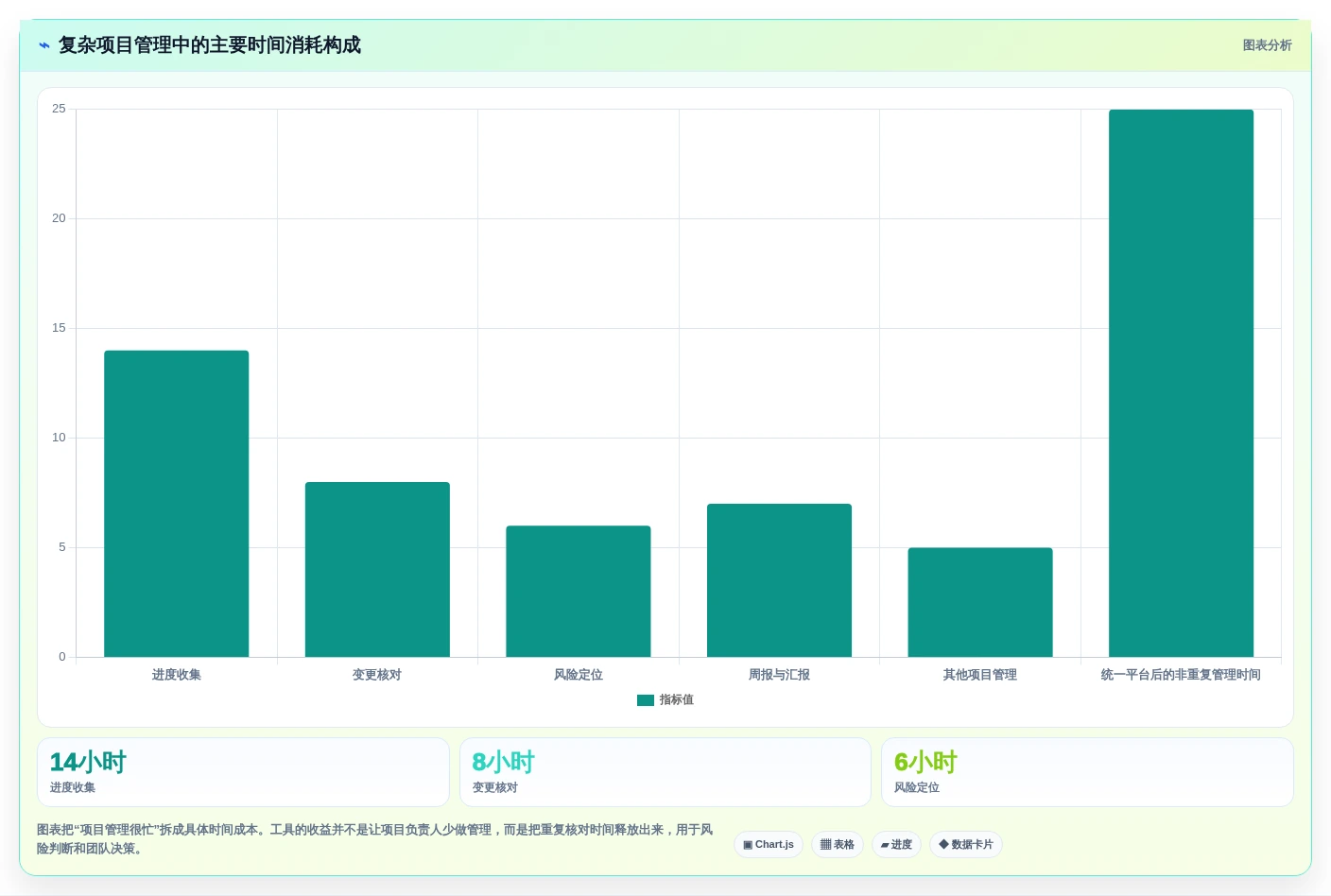Select the 风险定位 bar in the chart
The width and height of the screenshot is (1331, 896).
tap(579, 592)
